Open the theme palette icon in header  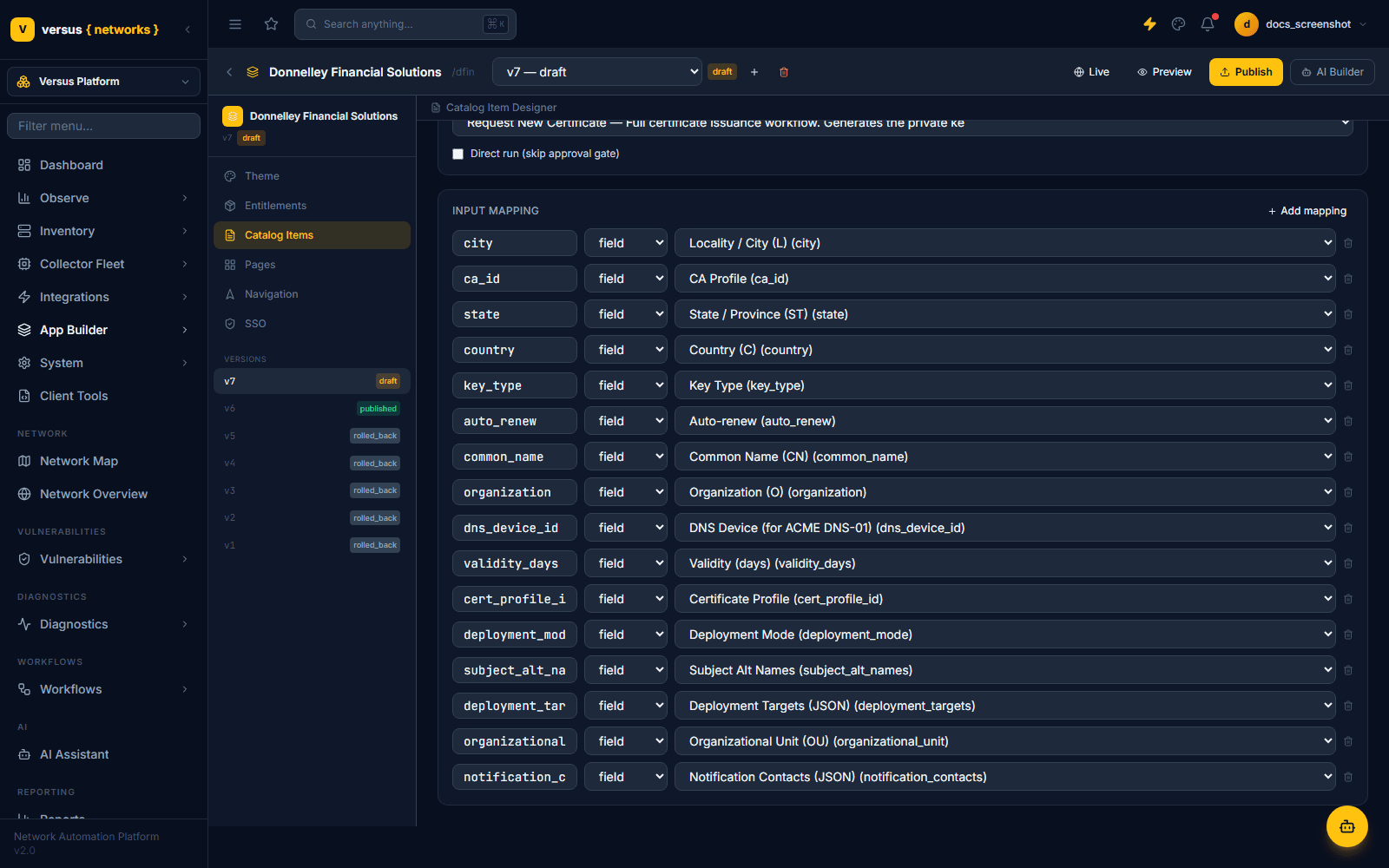[1178, 24]
